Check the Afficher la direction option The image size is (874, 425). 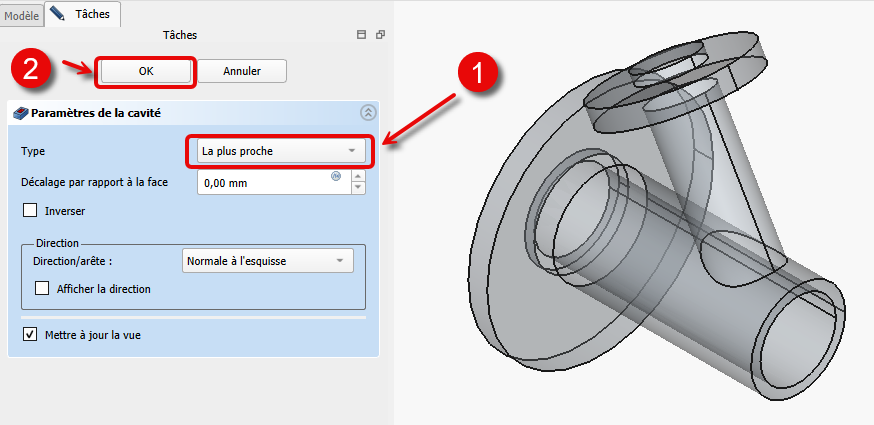[x=42, y=289]
